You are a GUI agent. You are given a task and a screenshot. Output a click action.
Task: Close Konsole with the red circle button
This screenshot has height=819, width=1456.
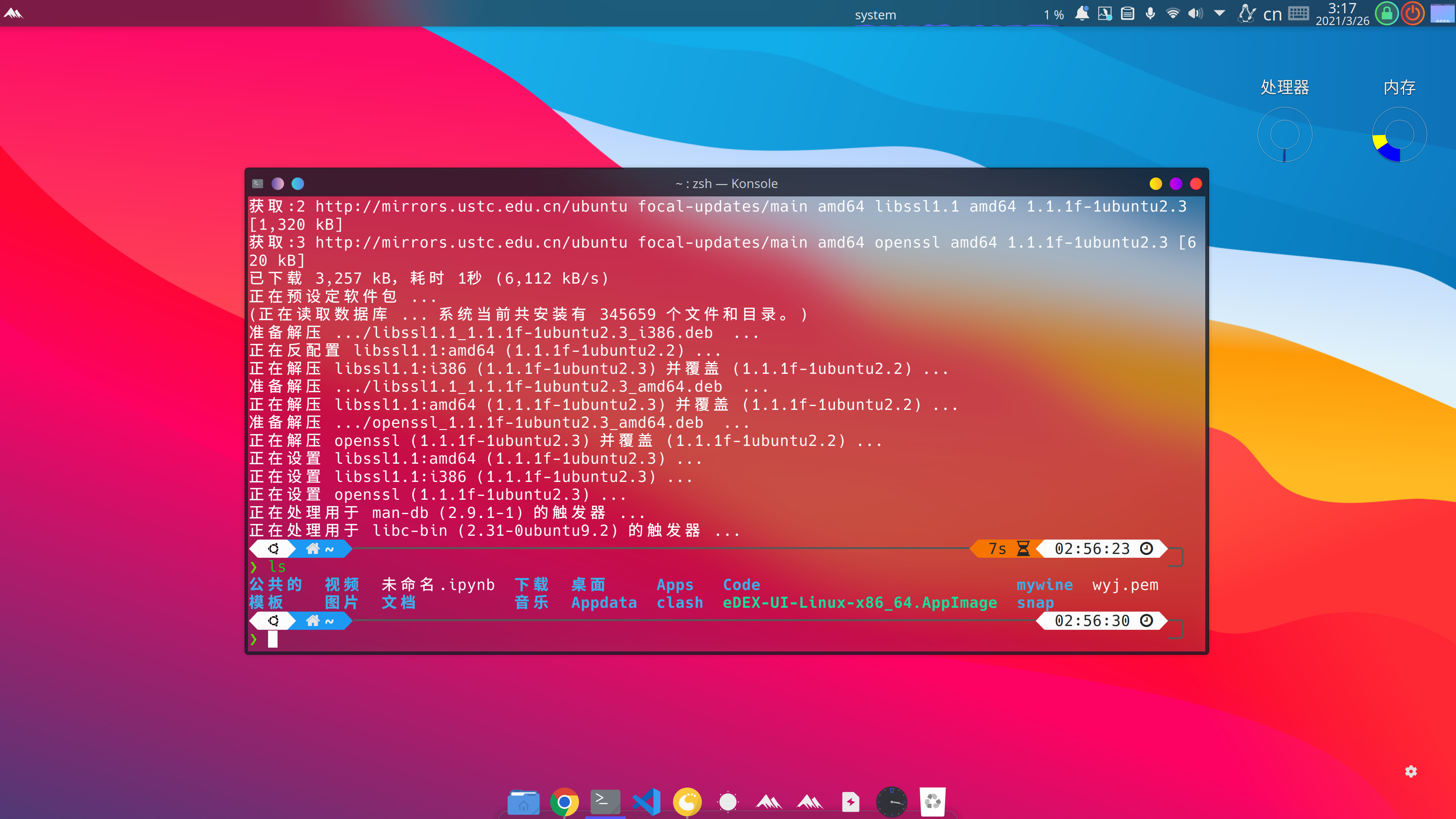[x=1196, y=184]
